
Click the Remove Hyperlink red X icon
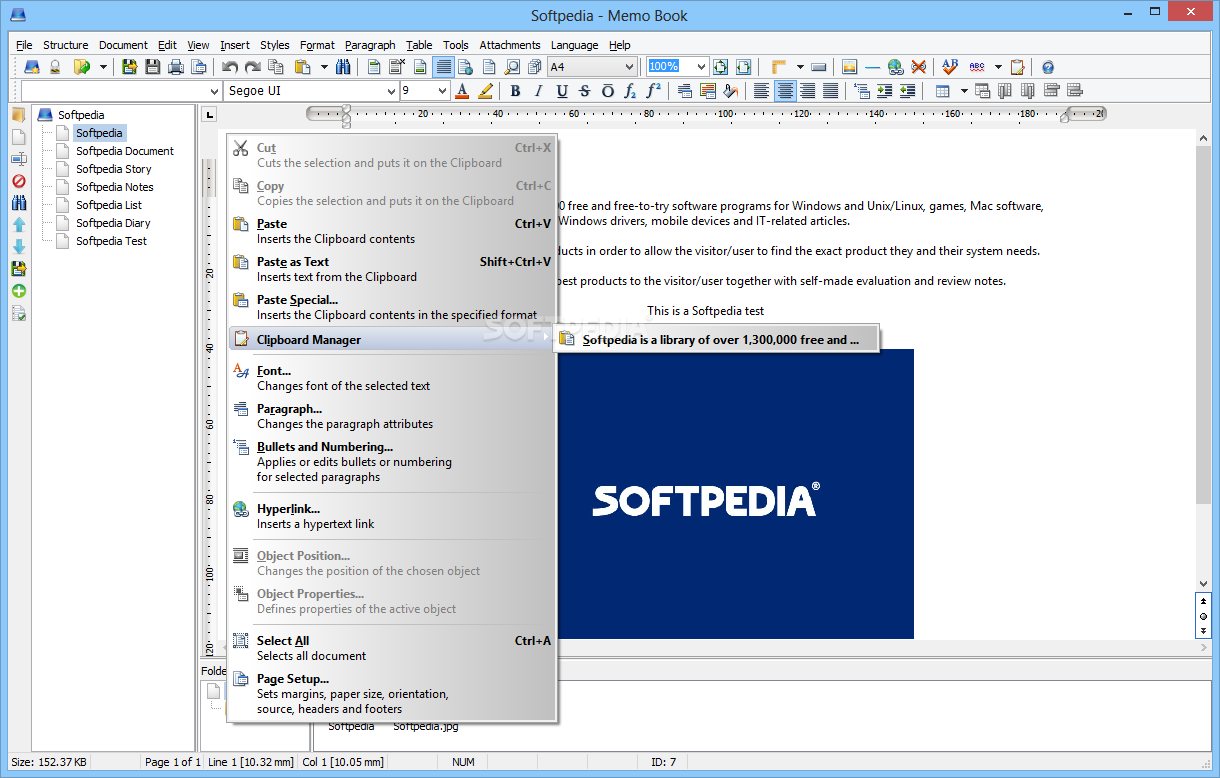[918, 67]
